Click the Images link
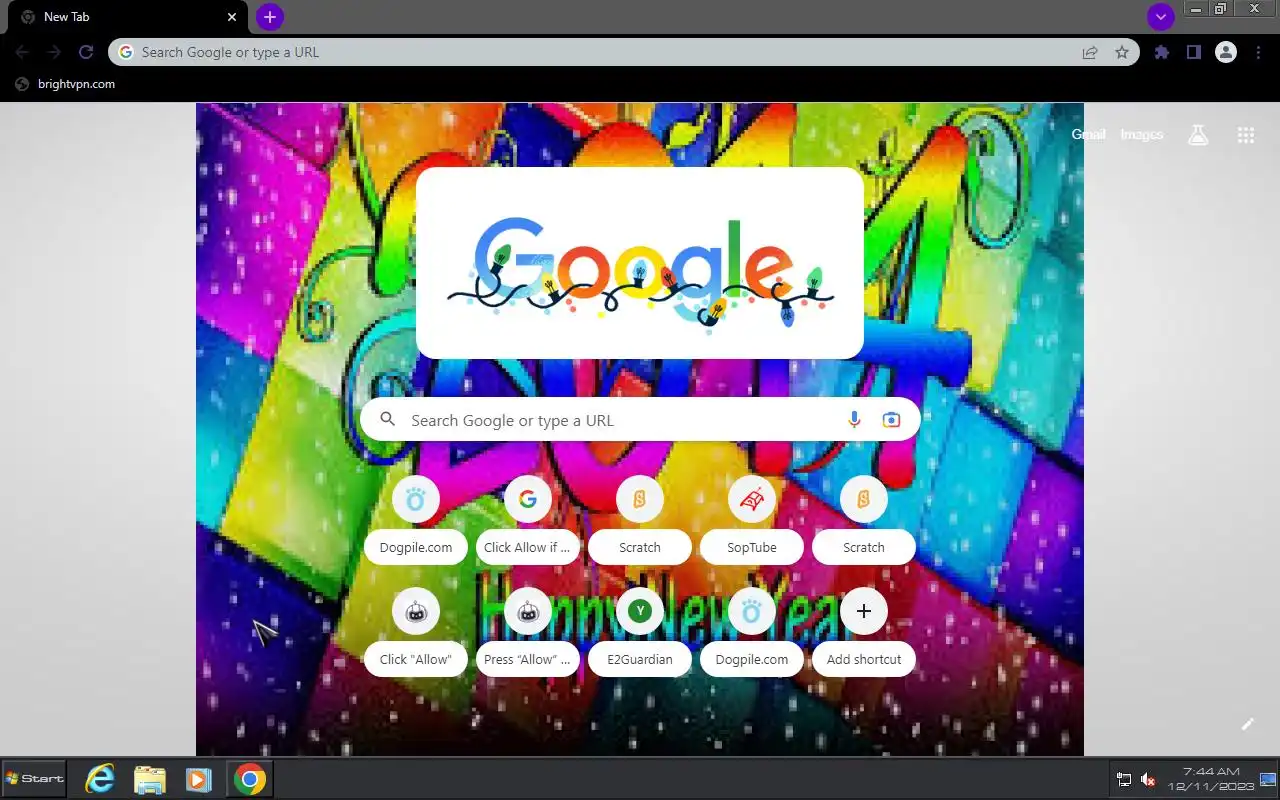The width and height of the screenshot is (1280, 800). [x=1141, y=134]
